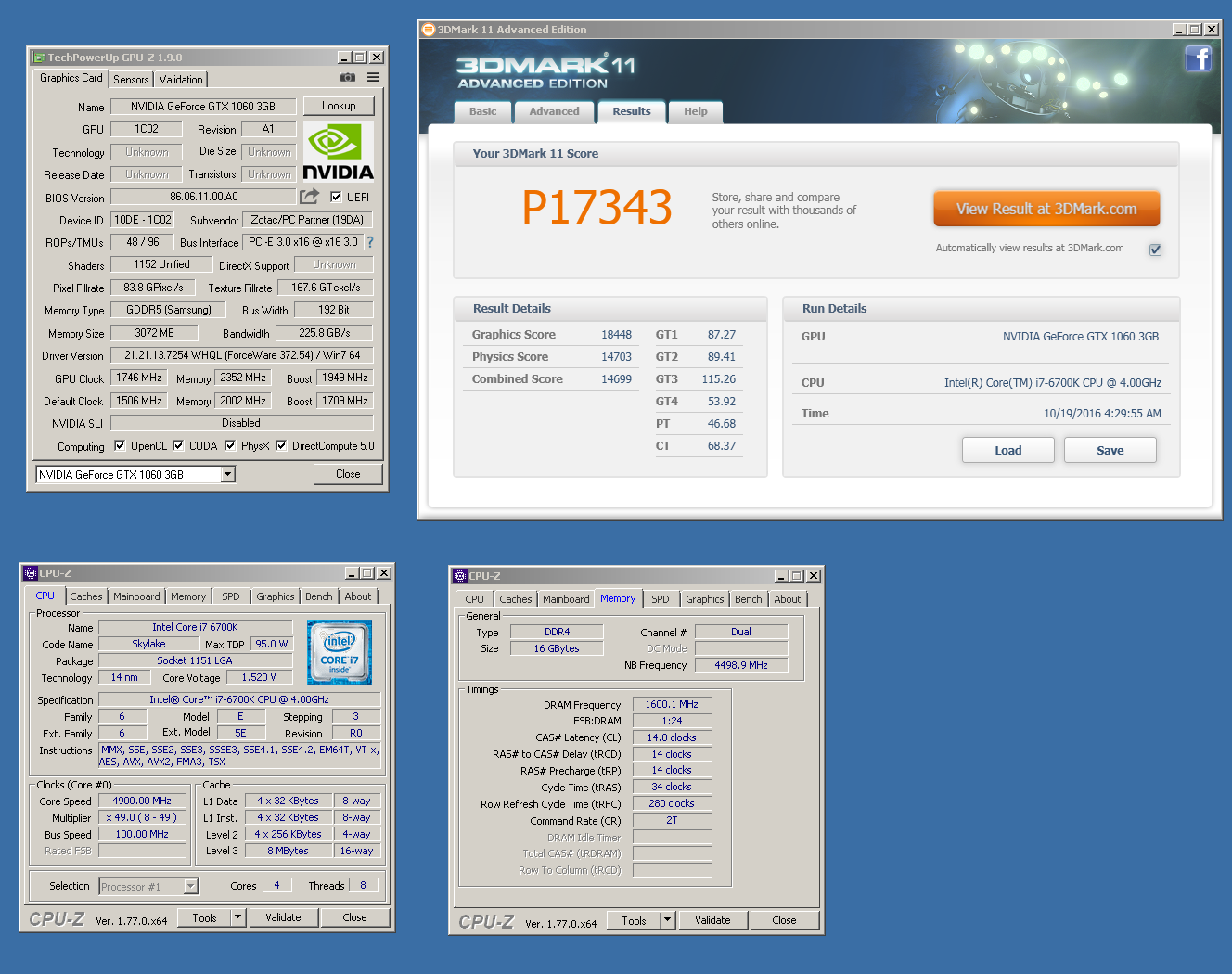1232x974 pixels.
Task: Toggle the DirectCompute 5.0 checkbox
Action: (x=281, y=445)
